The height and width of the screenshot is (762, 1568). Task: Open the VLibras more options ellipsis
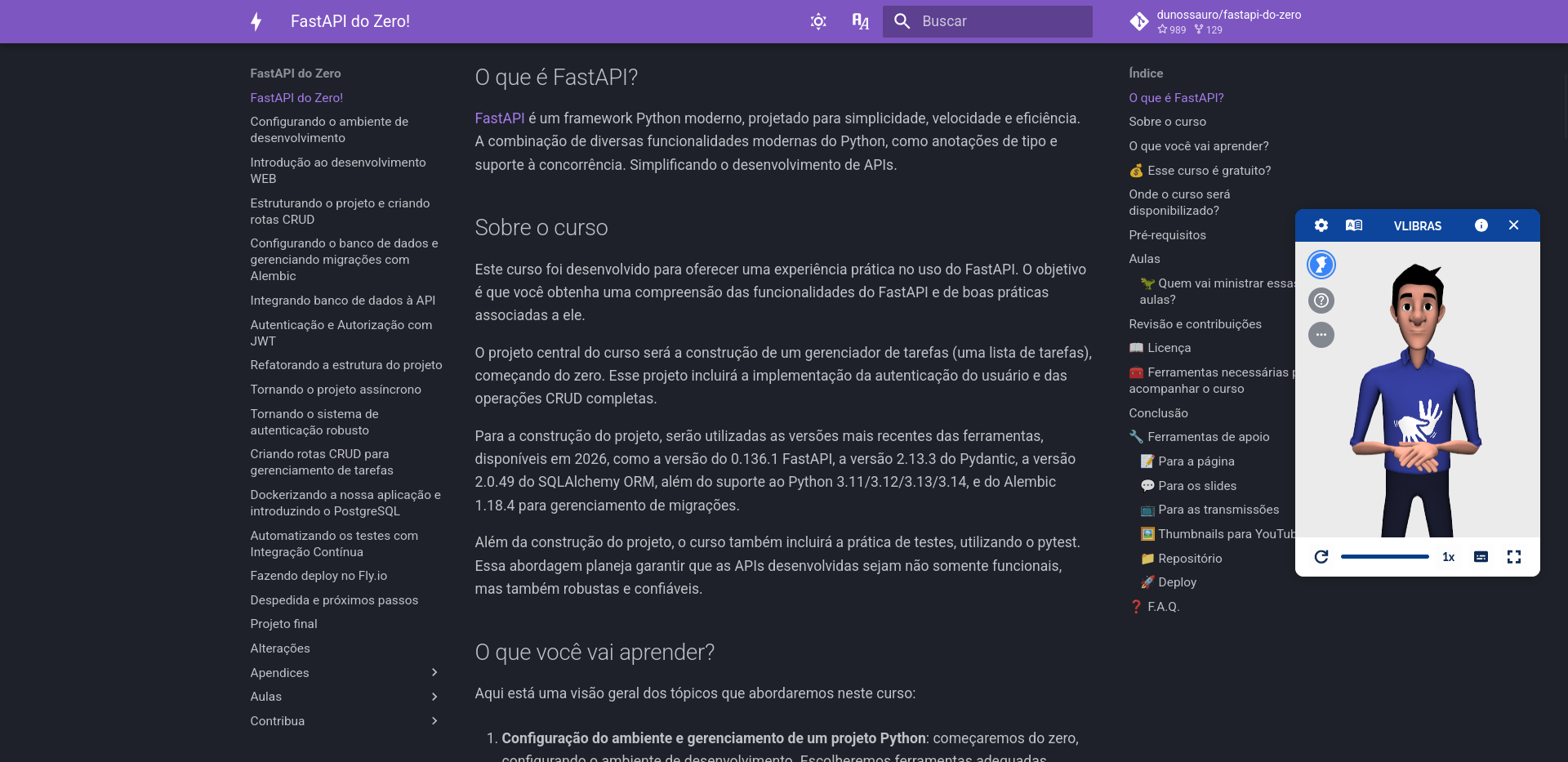tap(1321, 335)
